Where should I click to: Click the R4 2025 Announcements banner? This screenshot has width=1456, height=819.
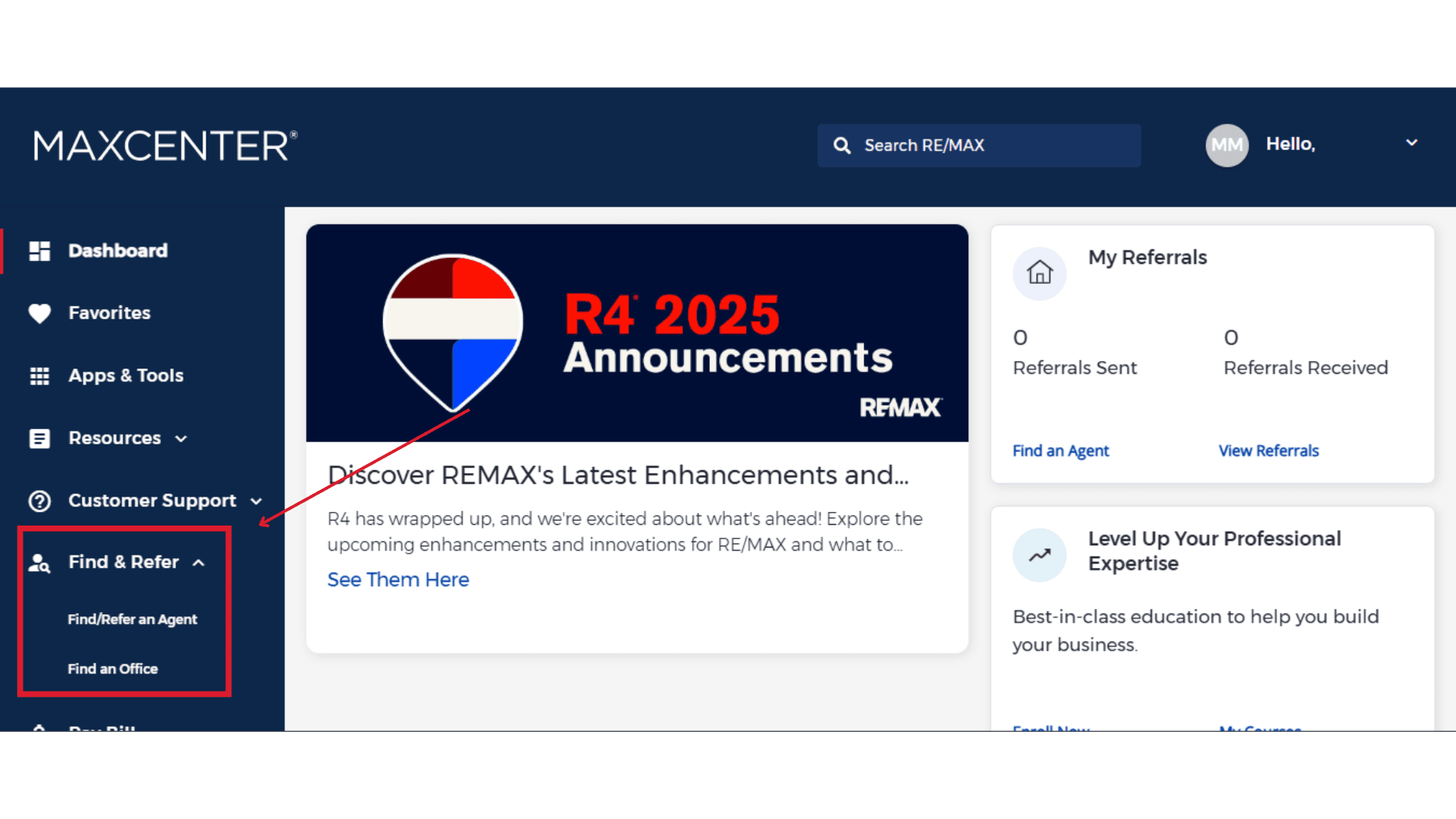637,333
